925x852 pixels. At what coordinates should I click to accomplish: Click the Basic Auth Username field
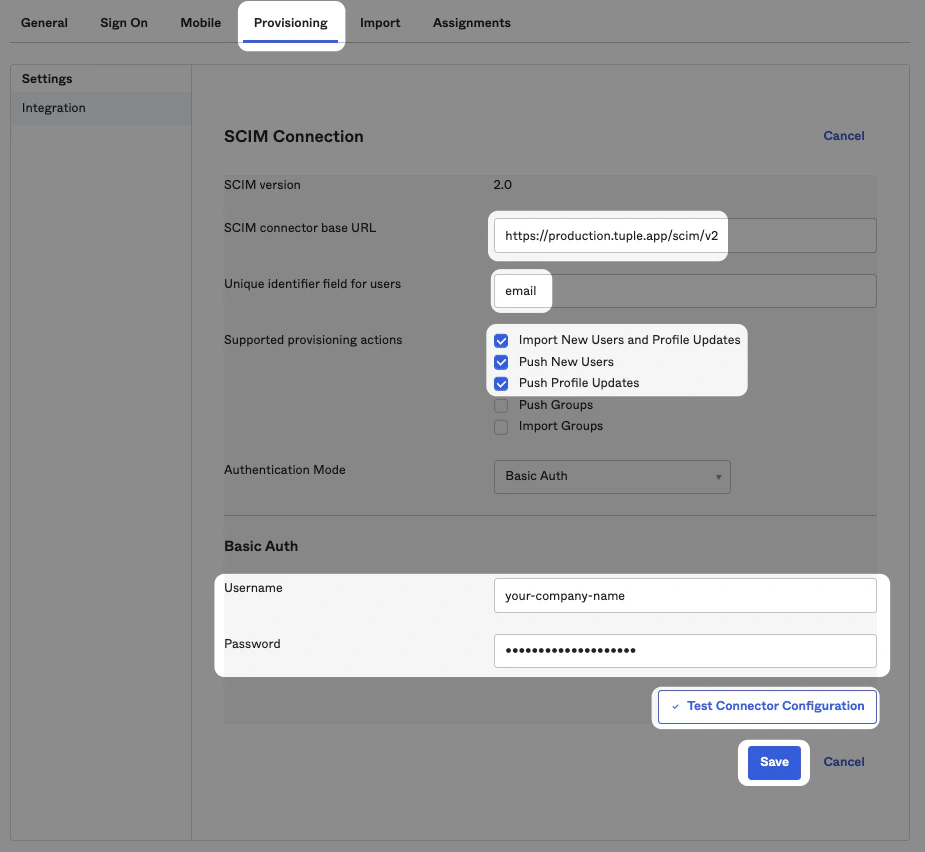(x=684, y=595)
